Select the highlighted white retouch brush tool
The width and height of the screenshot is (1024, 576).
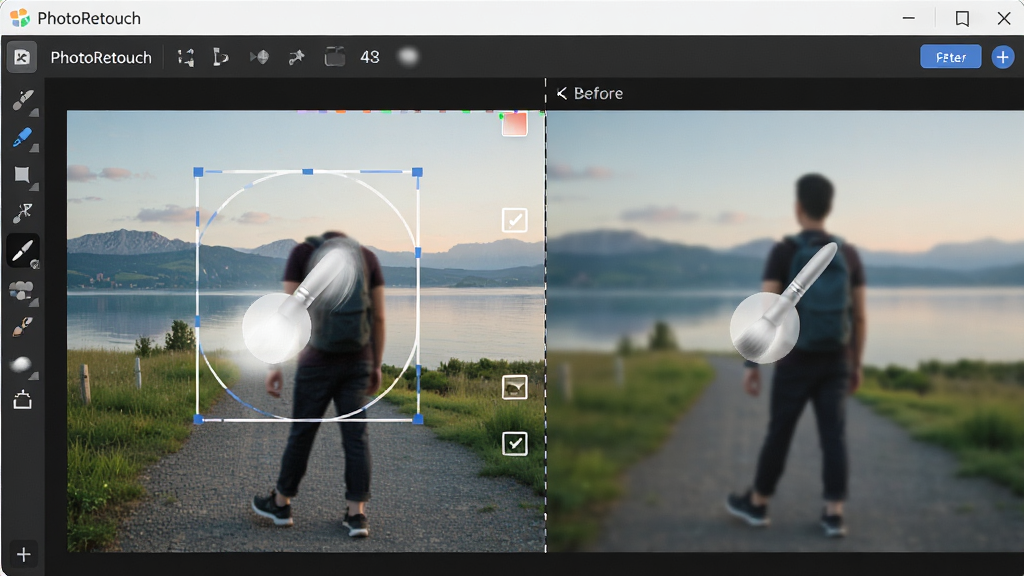tap(22, 251)
